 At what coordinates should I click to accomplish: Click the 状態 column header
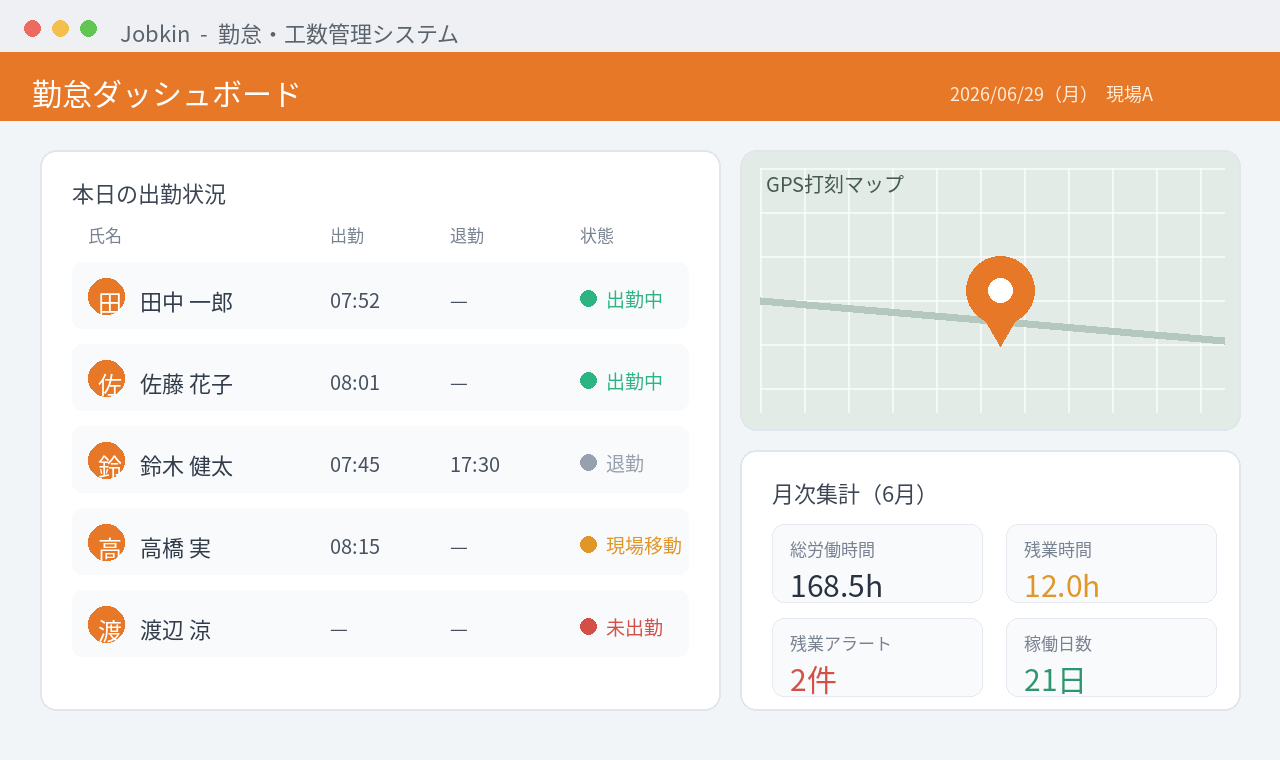(x=597, y=236)
